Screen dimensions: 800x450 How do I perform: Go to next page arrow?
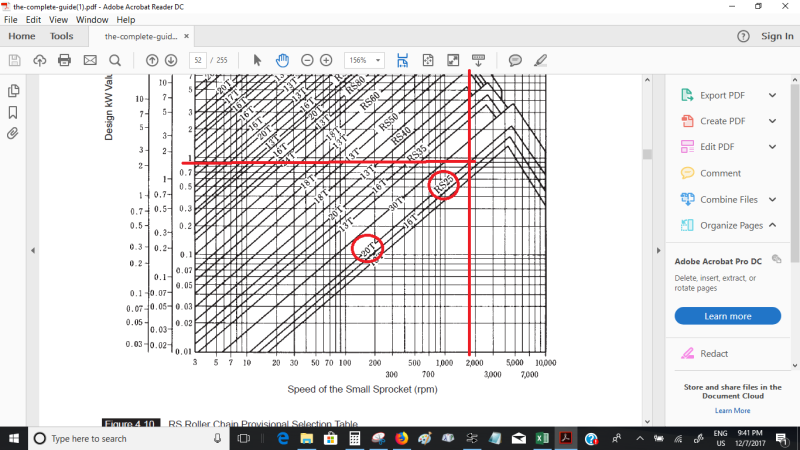171,60
